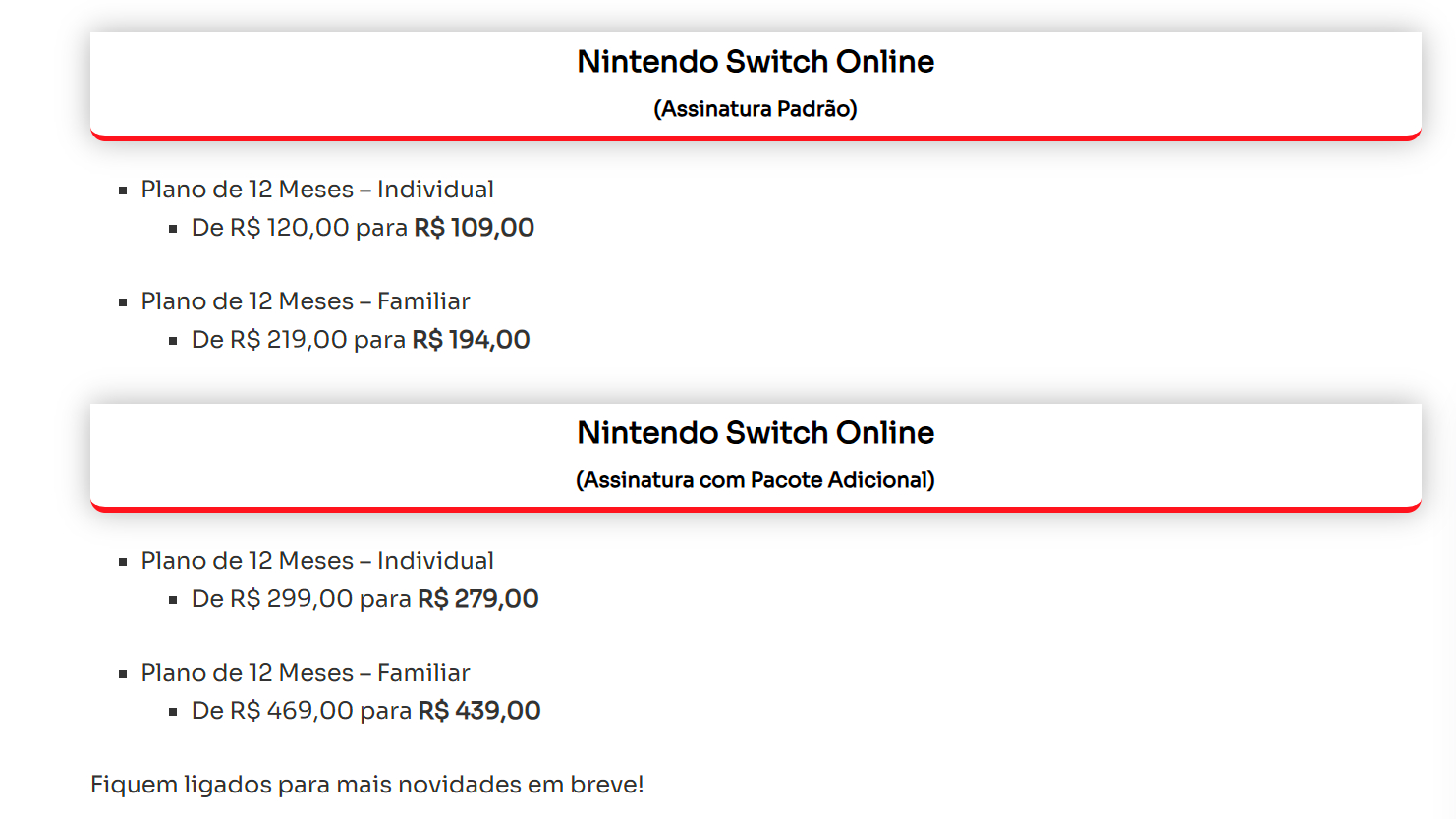Click the bold price R$ 439,00
The height and width of the screenshot is (819, 1456).
click(478, 711)
